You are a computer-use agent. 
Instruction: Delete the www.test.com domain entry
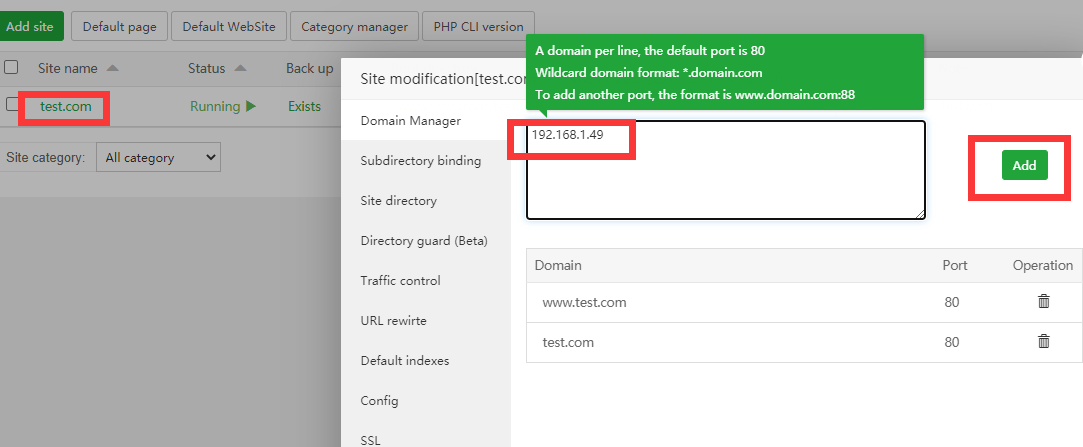1043,301
